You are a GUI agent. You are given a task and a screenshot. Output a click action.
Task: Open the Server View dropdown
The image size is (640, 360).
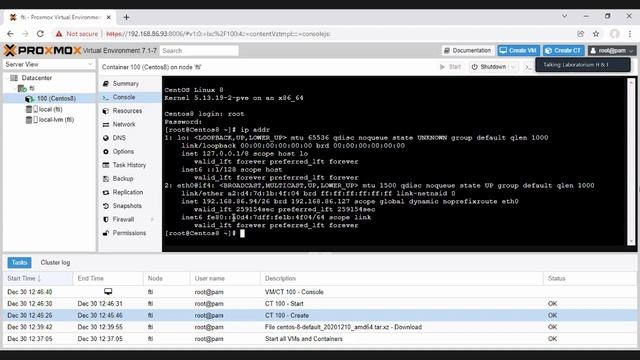(x=49, y=64)
